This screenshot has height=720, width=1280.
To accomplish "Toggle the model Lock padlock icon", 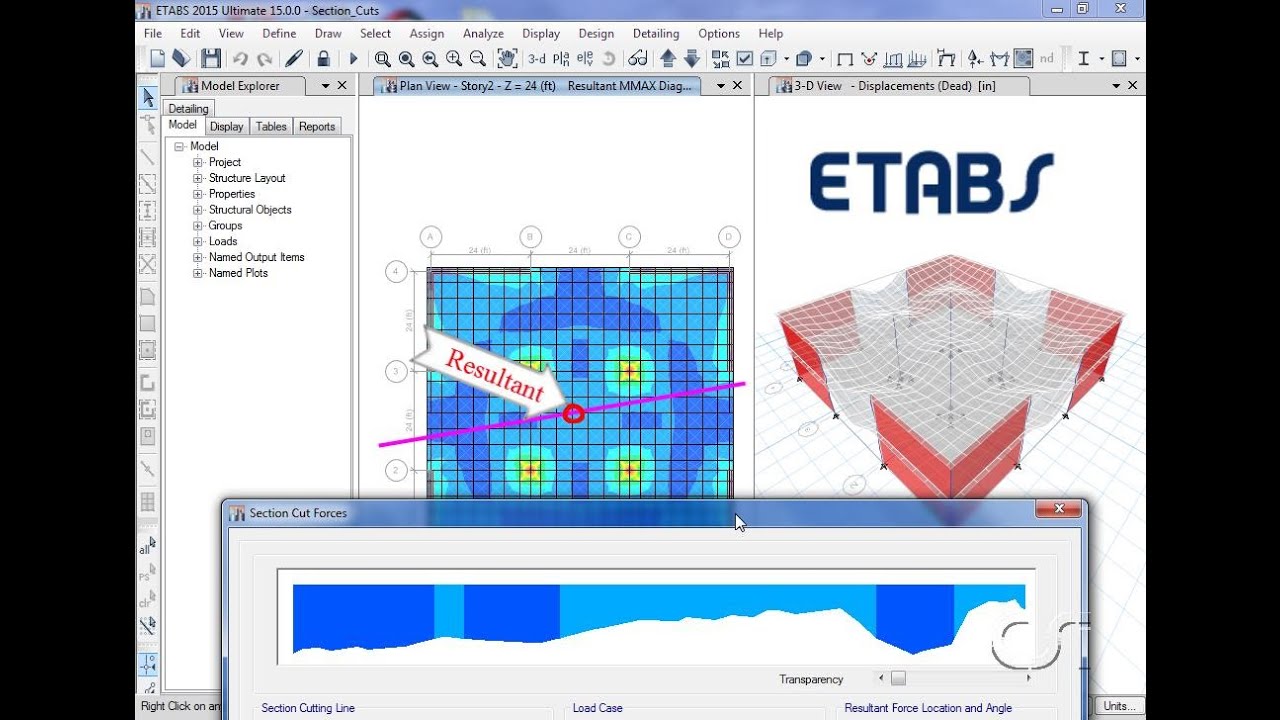I will (323, 59).
